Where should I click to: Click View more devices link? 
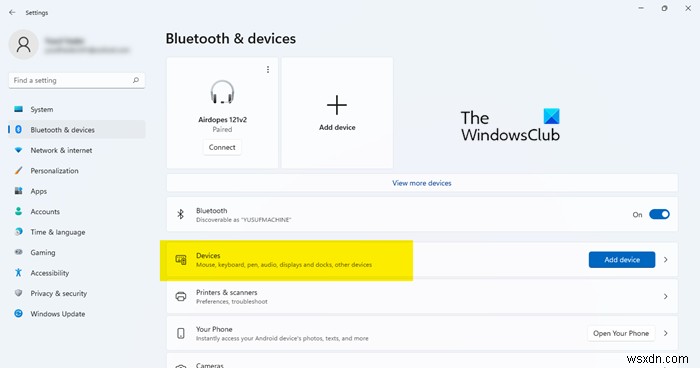click(x=422, y=183)
